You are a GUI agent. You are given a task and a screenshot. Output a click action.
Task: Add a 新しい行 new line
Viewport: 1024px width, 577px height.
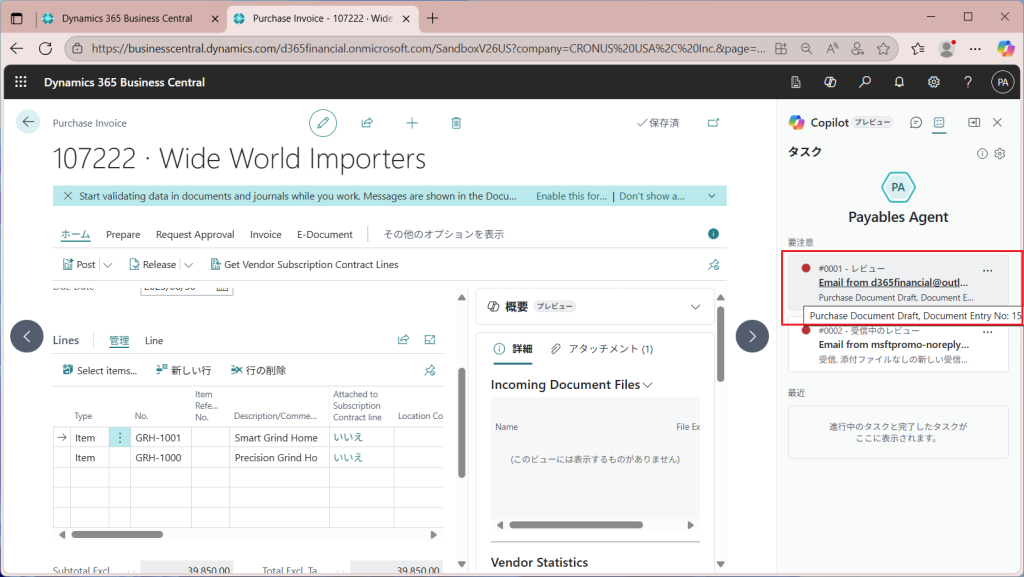point(184,370)
